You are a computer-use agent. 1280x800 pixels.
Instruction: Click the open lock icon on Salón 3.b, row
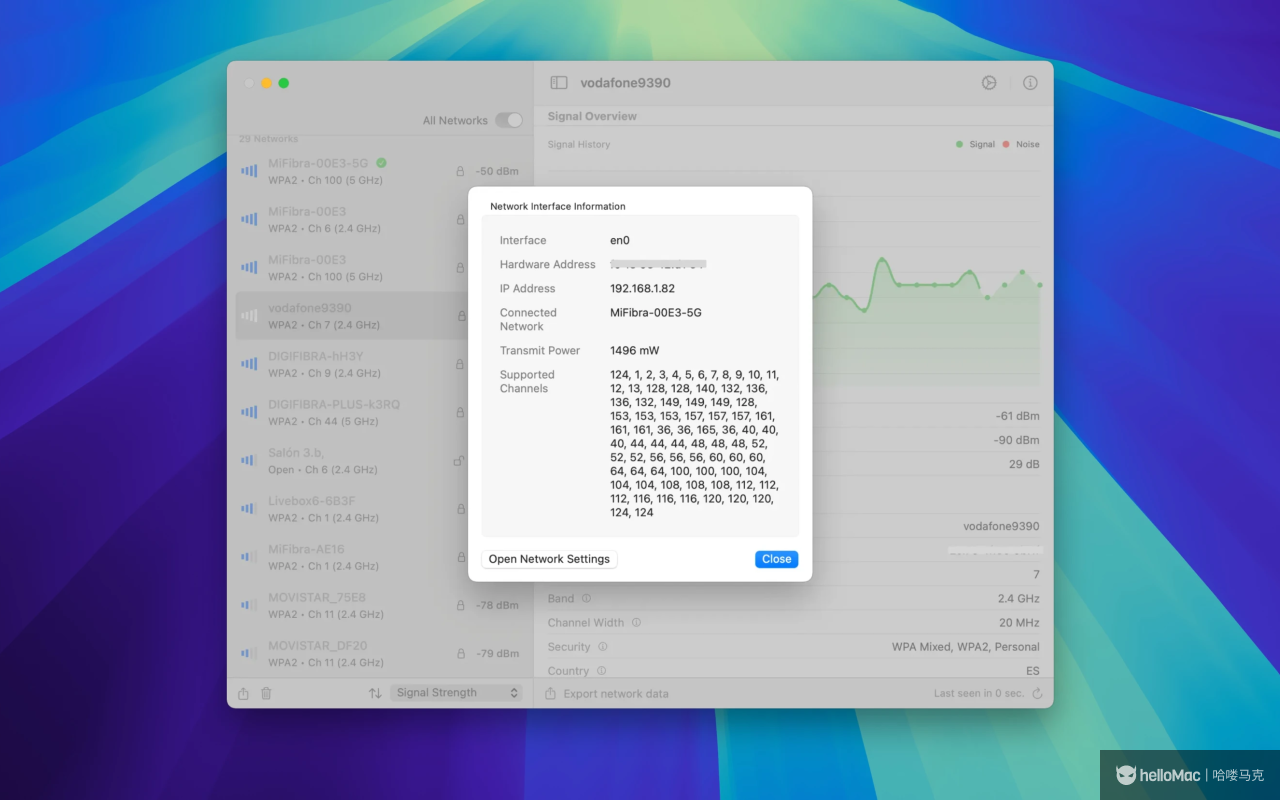pyautogui.click(x=459, y=460)
